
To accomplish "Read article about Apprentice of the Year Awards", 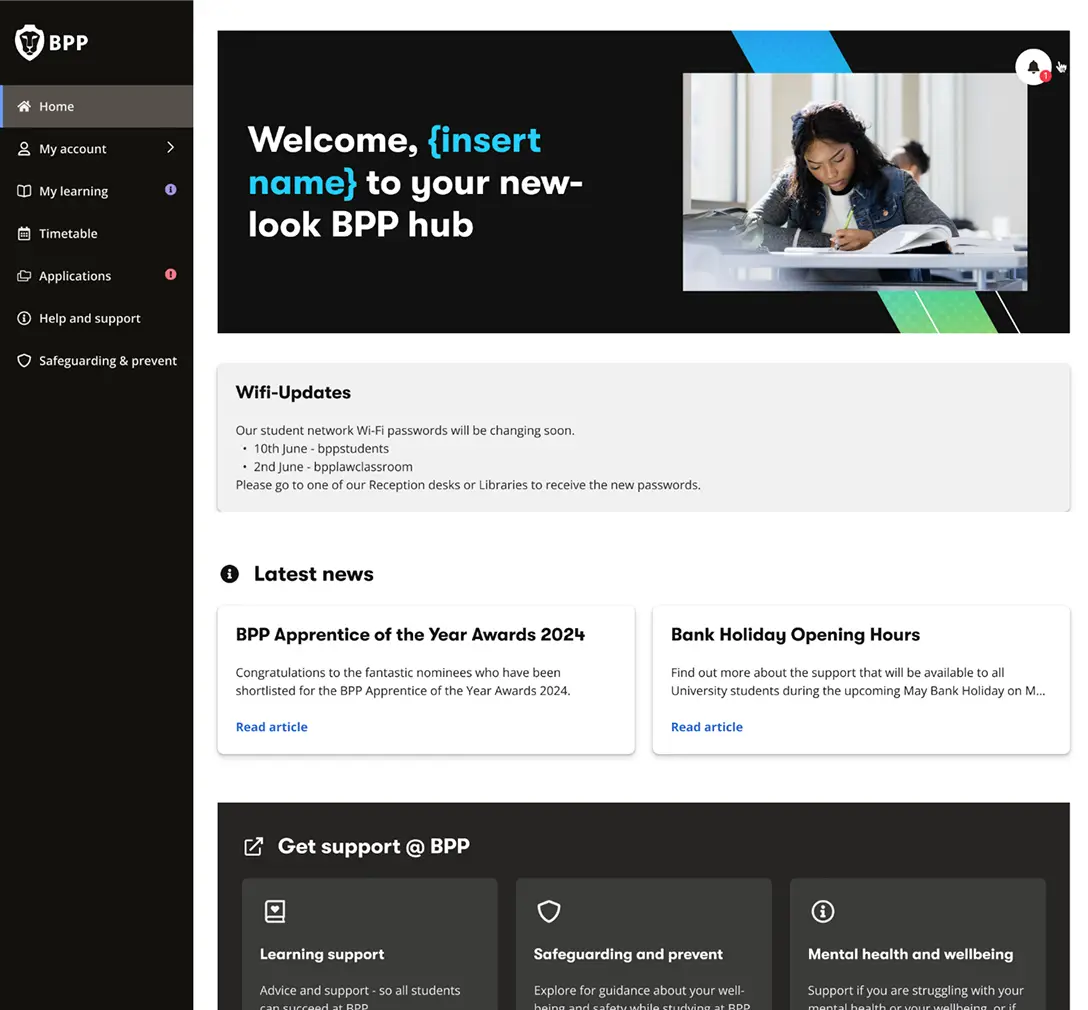I will point(271,726).
